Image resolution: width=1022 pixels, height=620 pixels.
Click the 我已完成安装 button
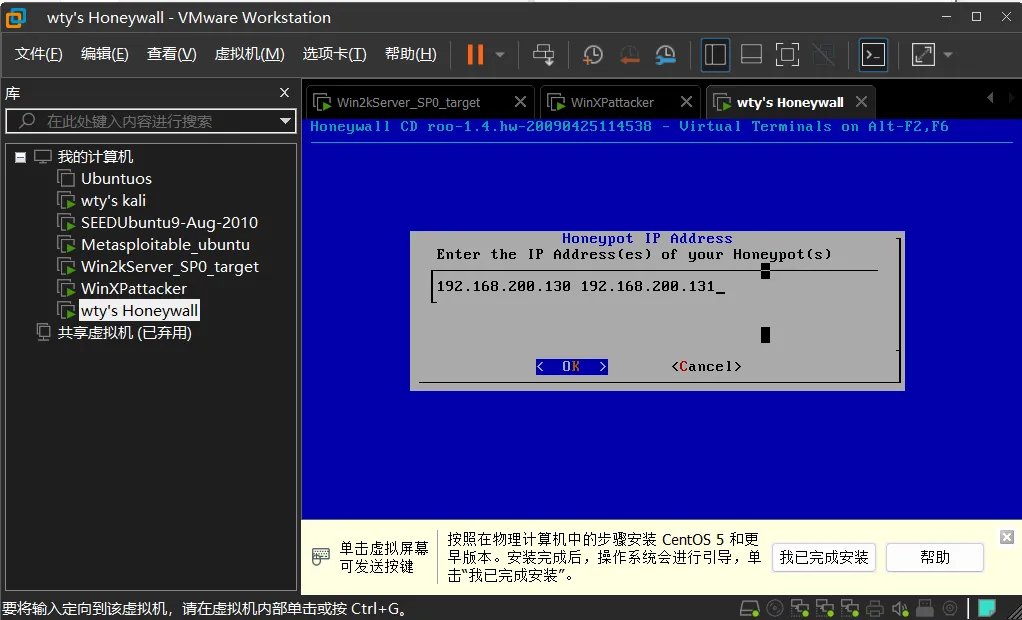tap(824, 557)
